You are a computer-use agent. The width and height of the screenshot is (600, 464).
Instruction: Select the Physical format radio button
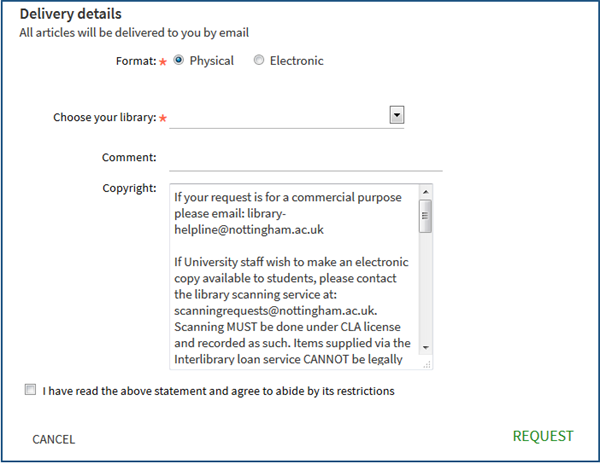179,60
